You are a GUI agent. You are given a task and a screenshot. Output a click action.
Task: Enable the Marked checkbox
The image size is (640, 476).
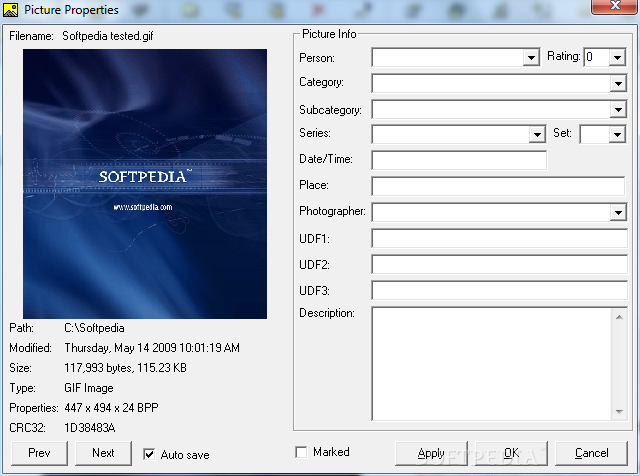pos(301,452)
